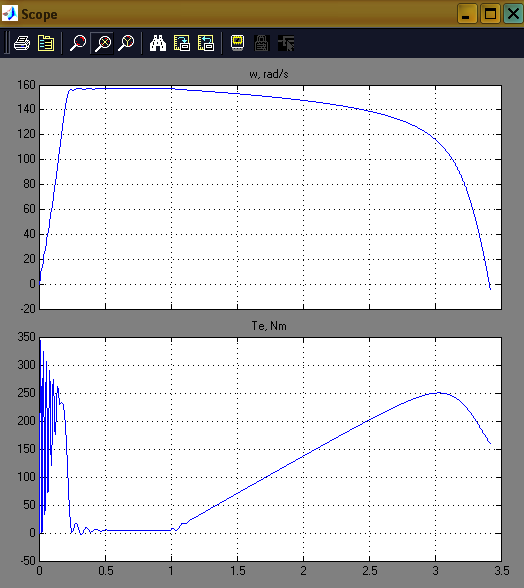Click the 120 y-axis tick label

pyautogui.click(x=26, y=134)
